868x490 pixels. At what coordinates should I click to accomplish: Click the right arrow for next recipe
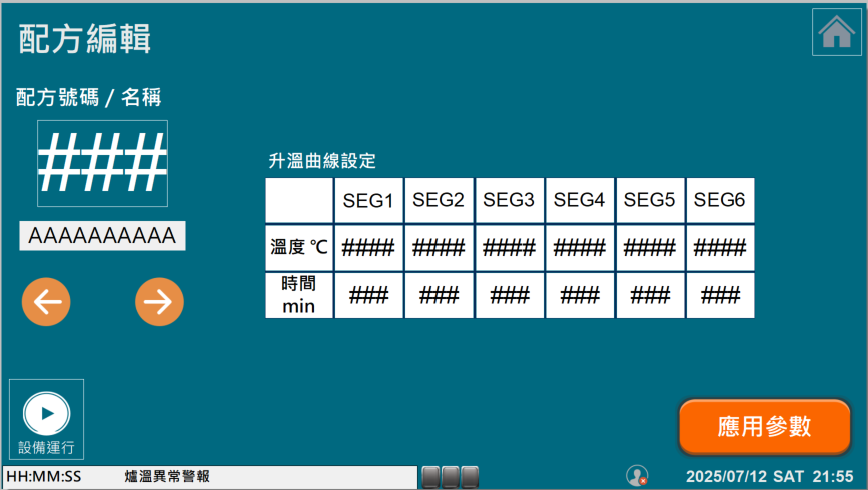159,301
